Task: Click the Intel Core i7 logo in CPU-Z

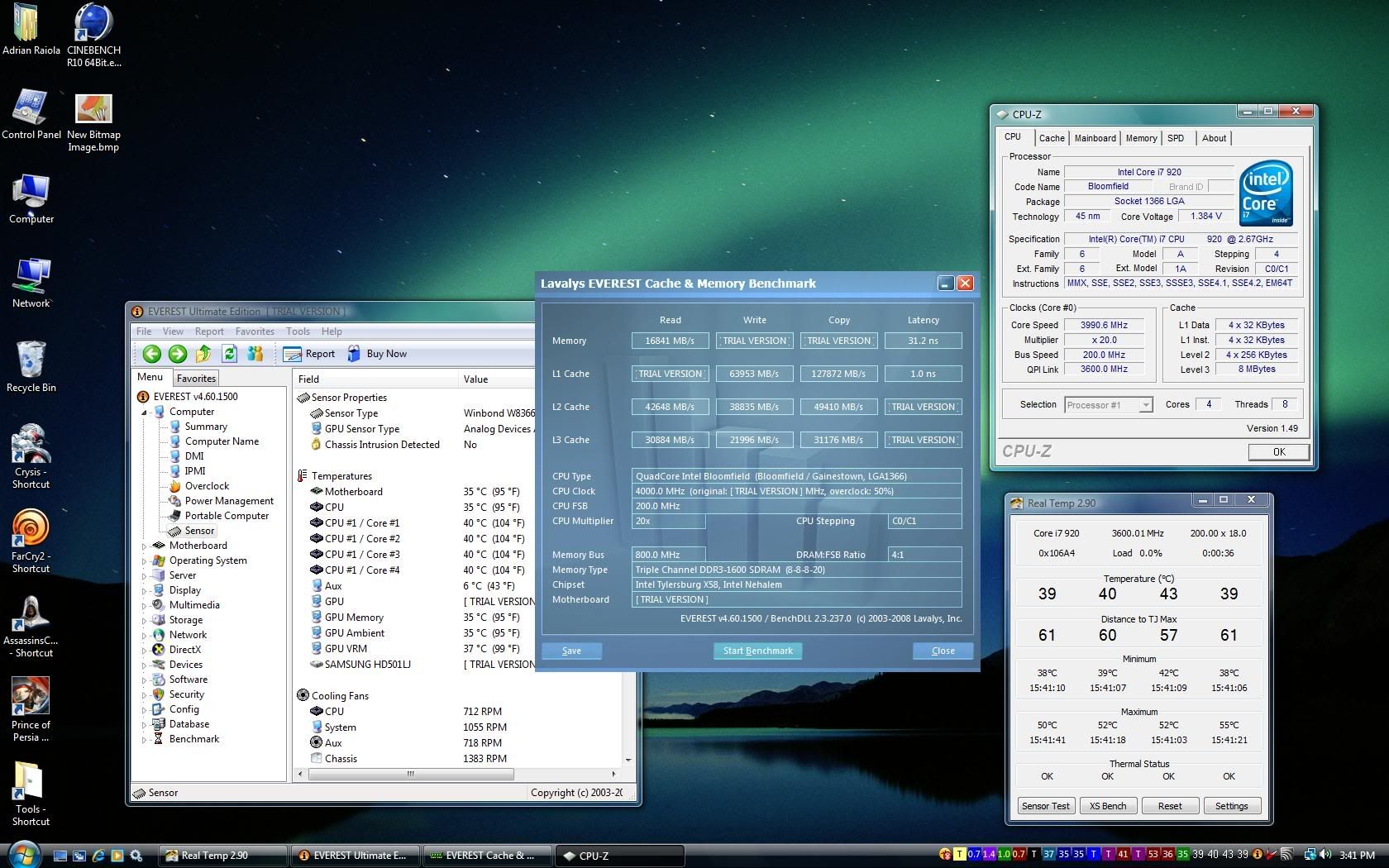Action: (x=1265, y=193)
